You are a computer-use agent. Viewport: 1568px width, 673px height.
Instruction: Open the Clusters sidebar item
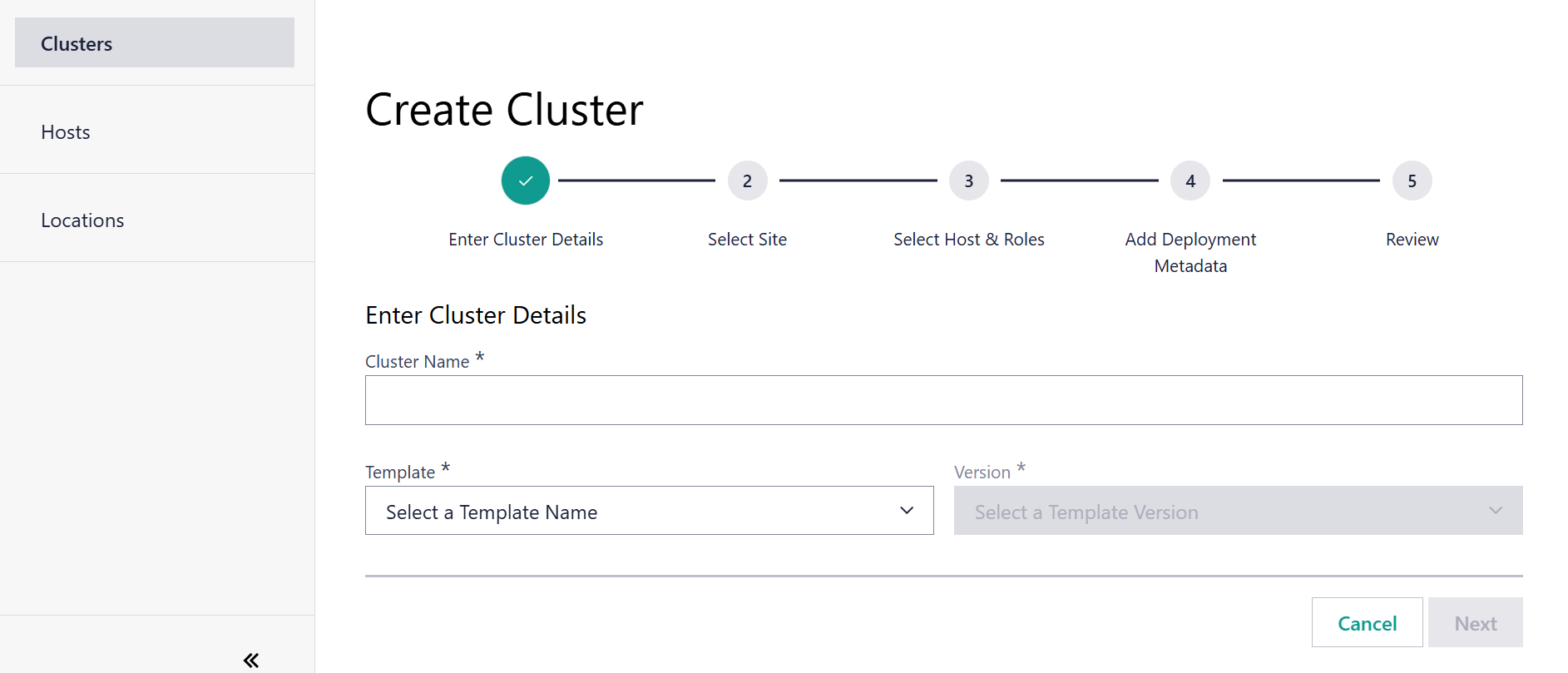point(155,43)
